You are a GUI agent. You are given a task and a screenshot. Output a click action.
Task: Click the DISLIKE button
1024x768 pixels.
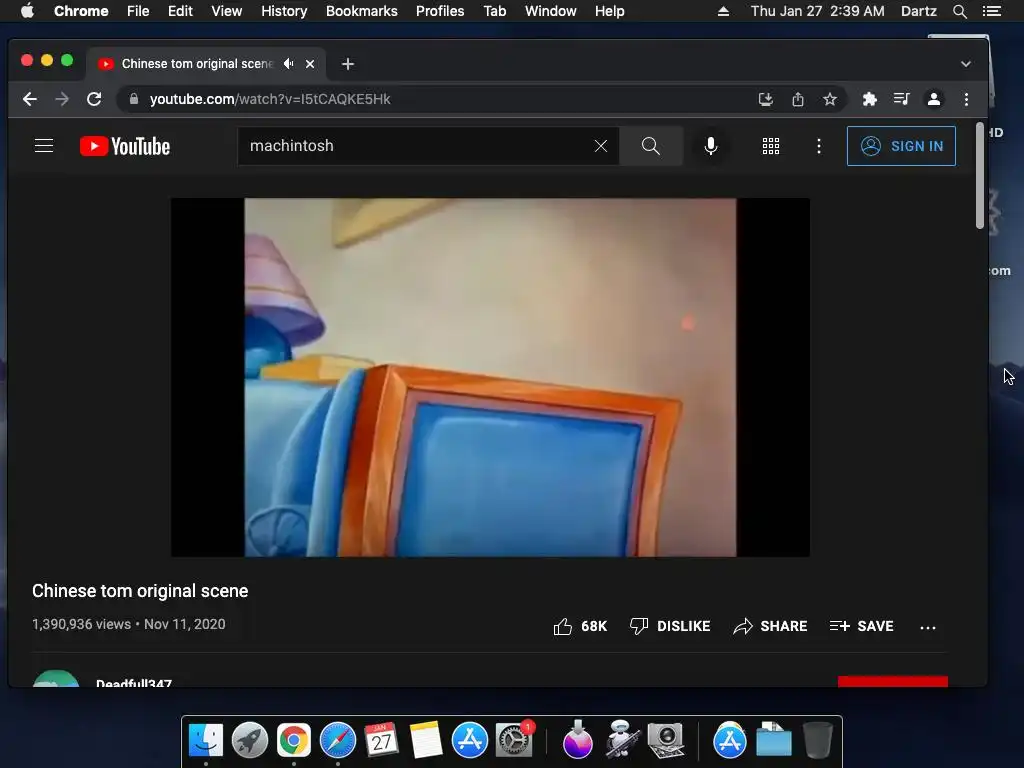click(x=669, y=626)
